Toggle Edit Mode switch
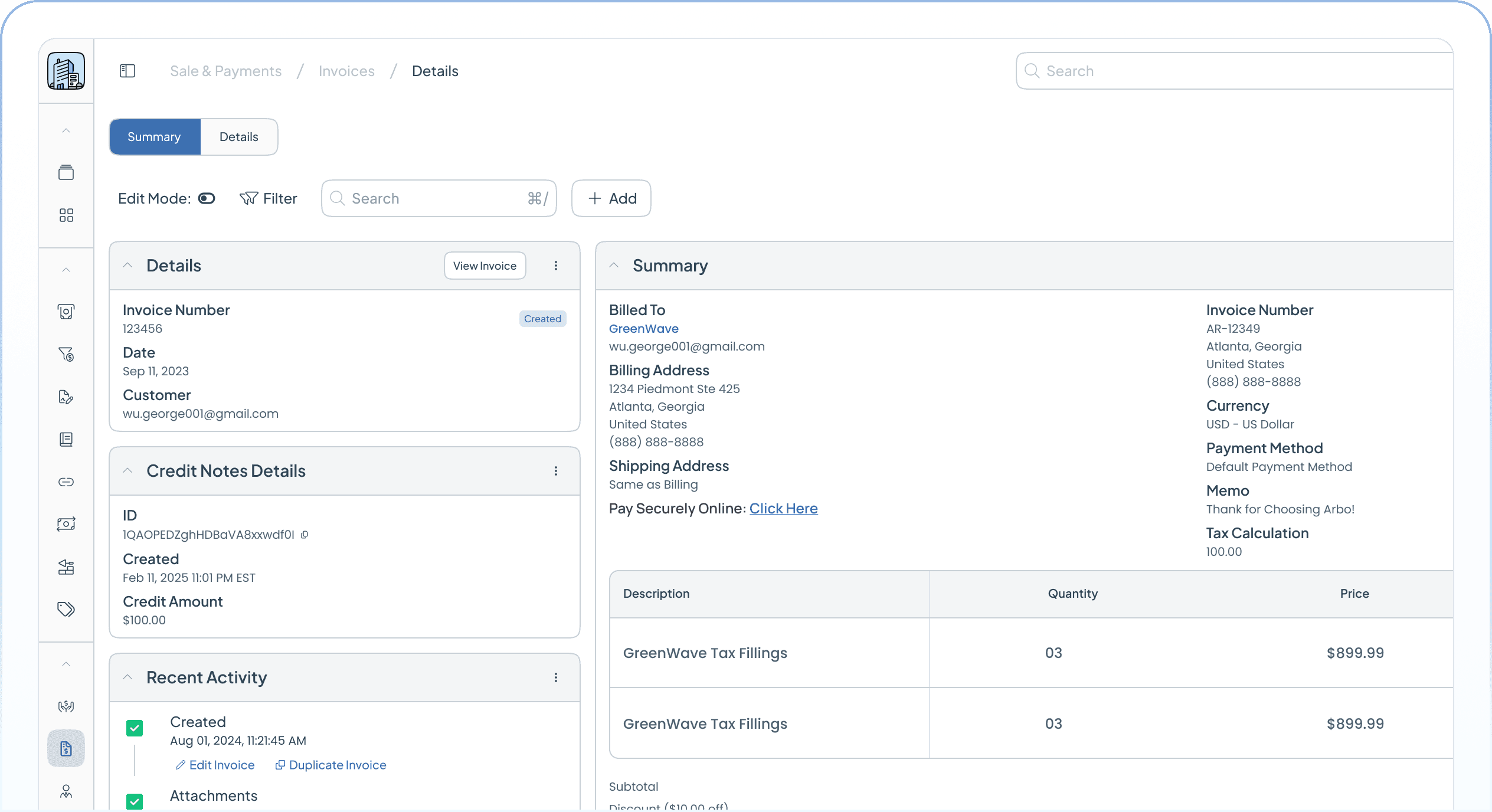1492x812 pixels. pos(207,198)
